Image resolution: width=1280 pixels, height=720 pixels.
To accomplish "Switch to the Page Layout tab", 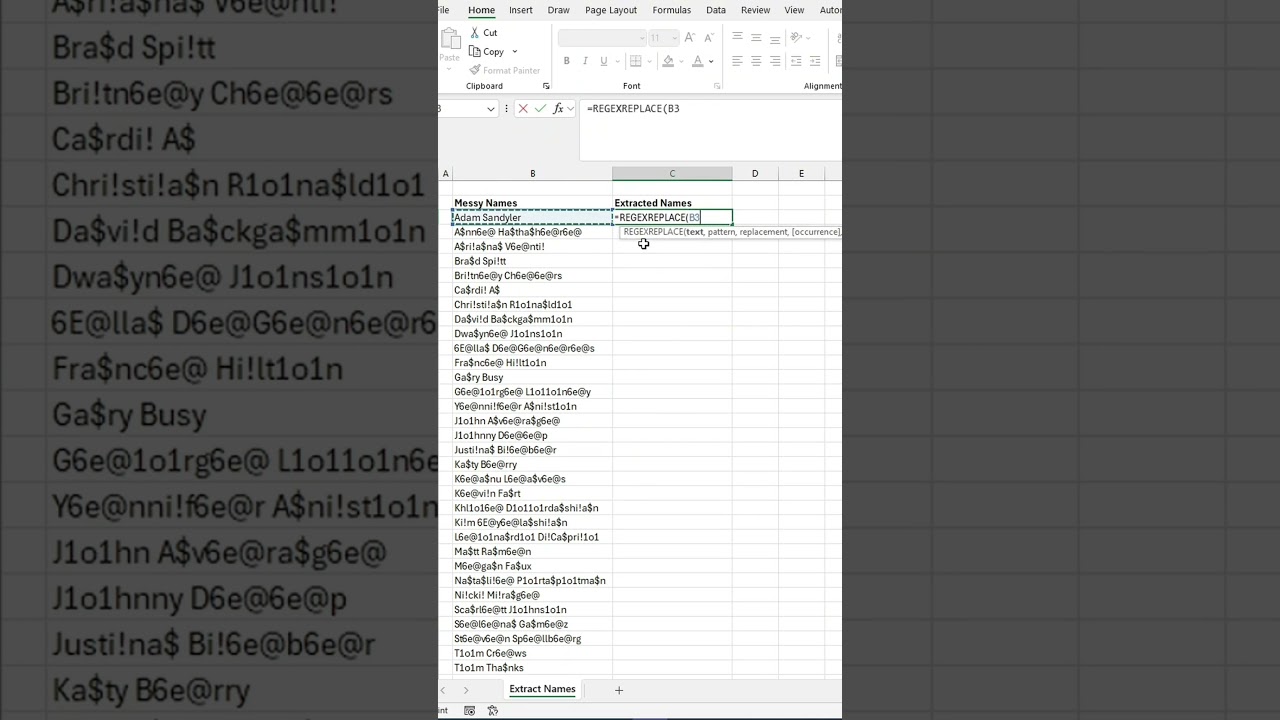I will point(611,10).
